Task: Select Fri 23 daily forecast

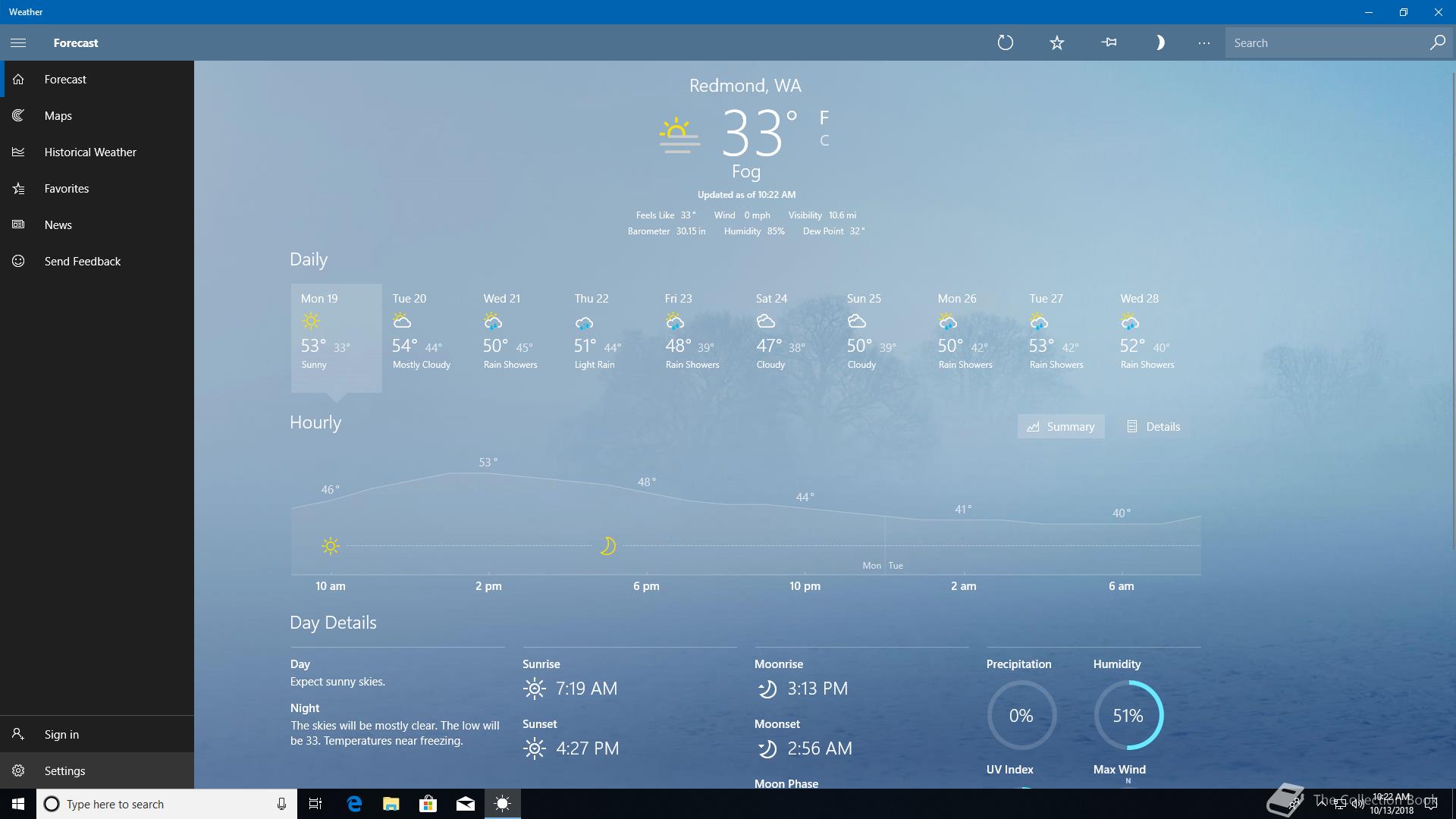Action: [701, 337]
